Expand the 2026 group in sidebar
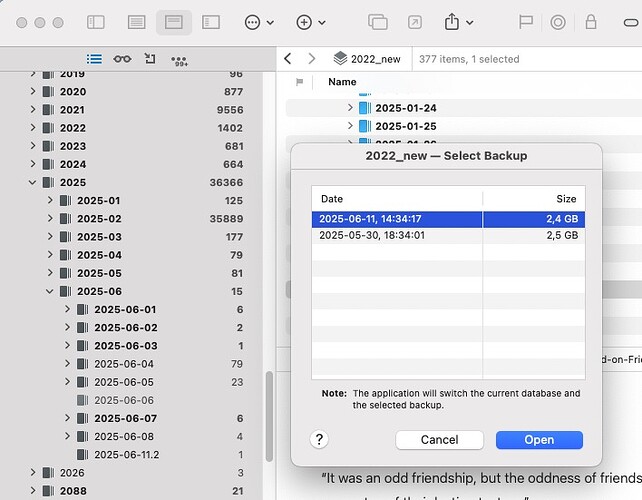Viewport: 642px width, 500px height. pos(33,472)
